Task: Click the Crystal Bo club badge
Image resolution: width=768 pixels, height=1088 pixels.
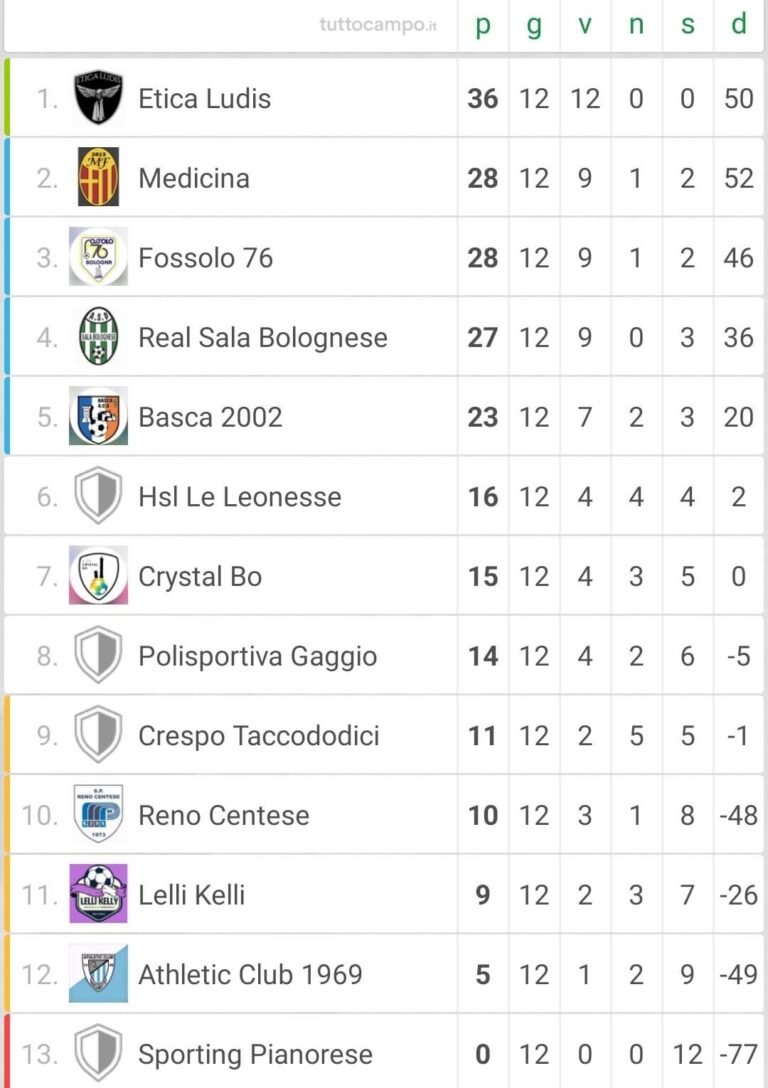Action: [x=98, y=575]
